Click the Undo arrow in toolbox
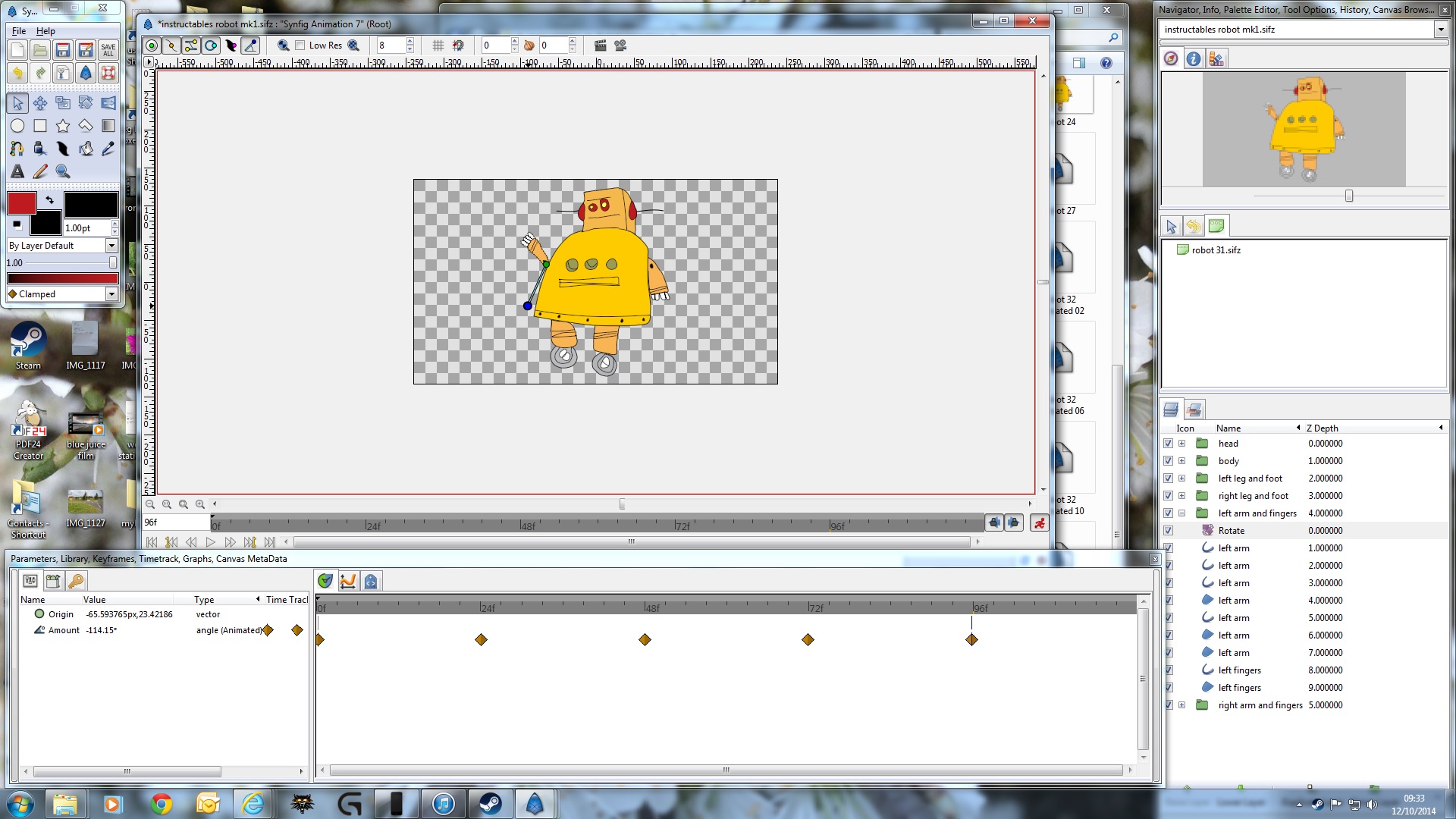 pos(17,73)
